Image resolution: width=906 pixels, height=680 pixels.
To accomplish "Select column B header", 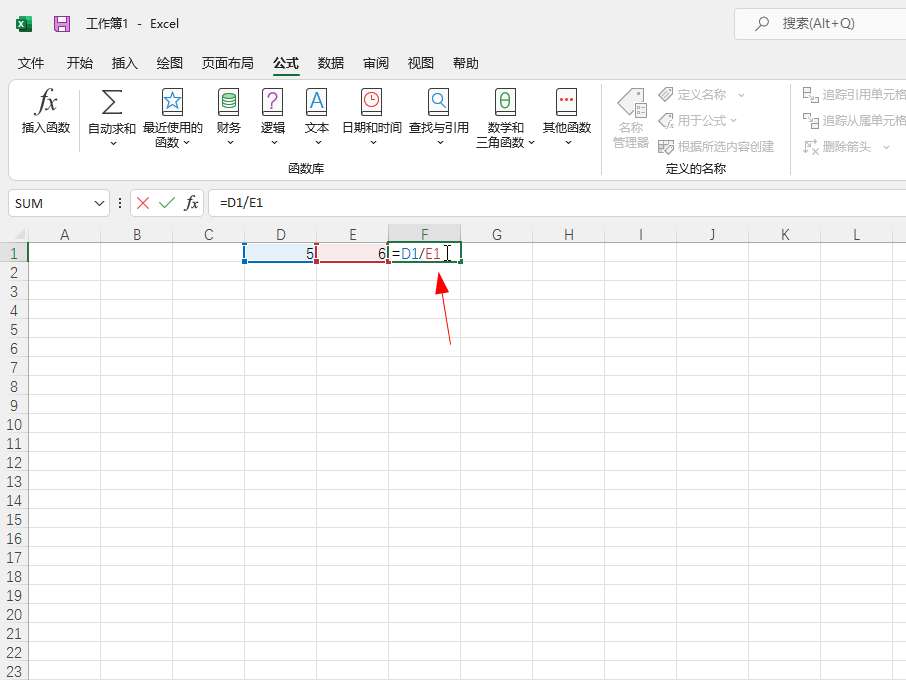I will click(136, 234).
